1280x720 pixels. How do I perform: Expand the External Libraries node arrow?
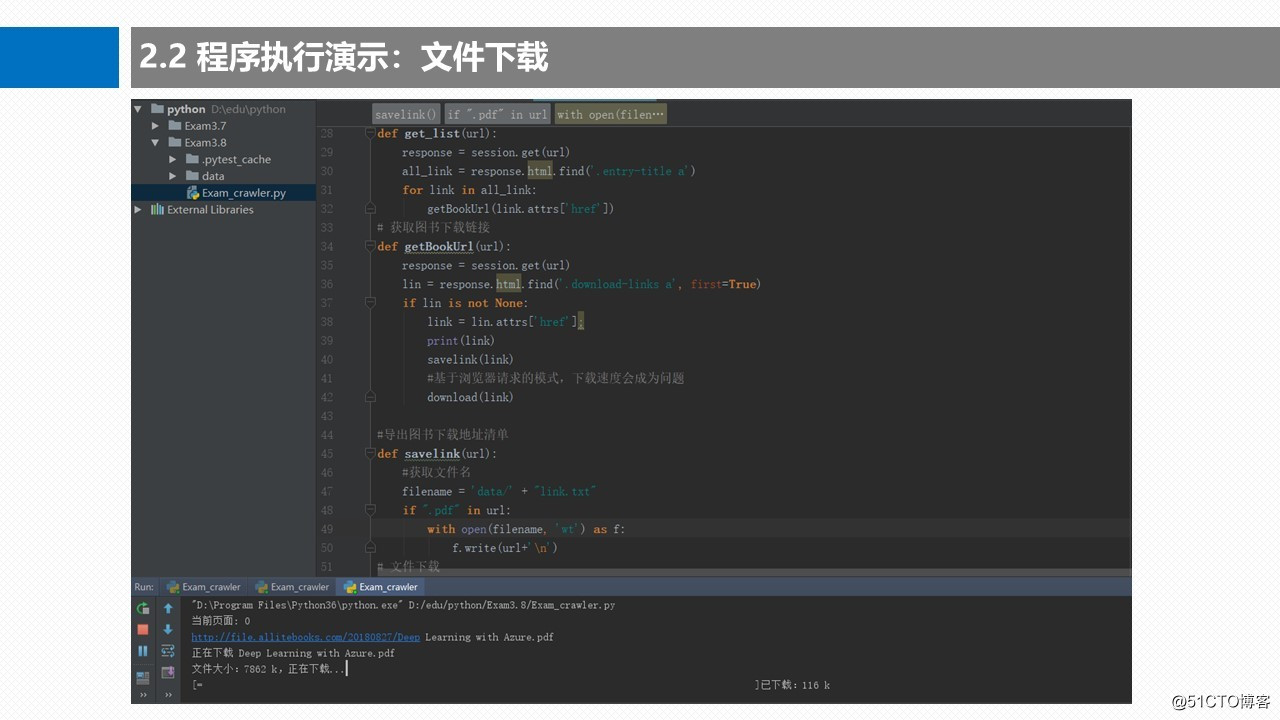[x=138, y=210]
